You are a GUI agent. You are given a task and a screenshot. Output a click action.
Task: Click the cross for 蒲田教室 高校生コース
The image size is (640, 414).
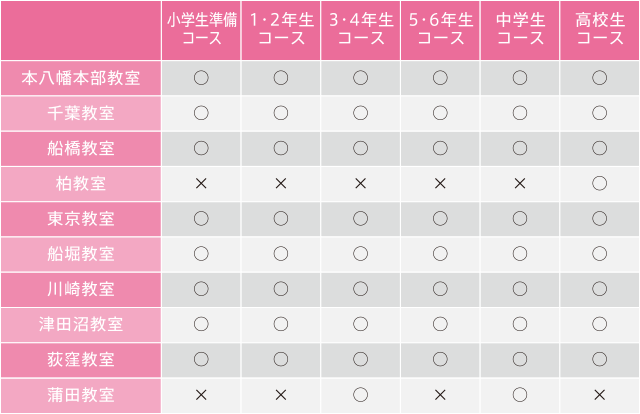599,395
